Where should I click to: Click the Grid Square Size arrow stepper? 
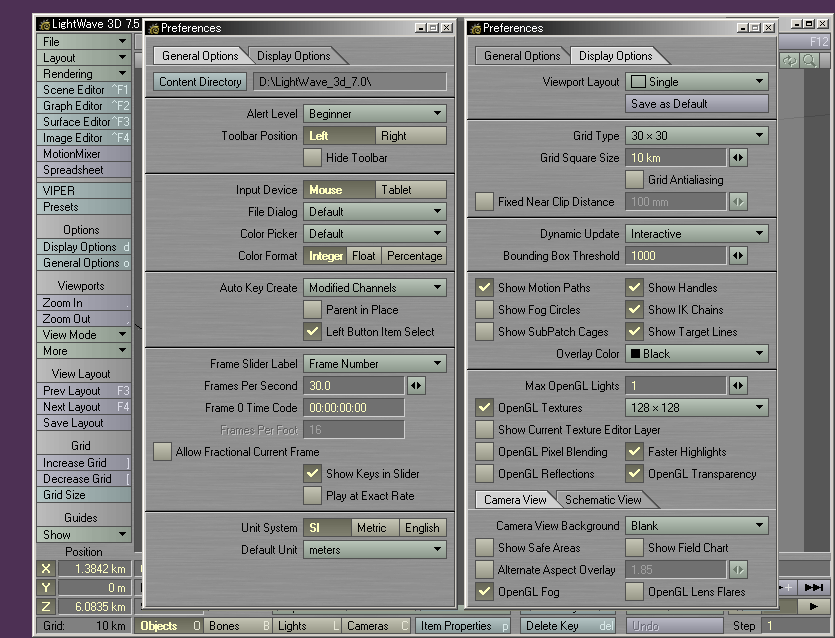coord(738,158)
